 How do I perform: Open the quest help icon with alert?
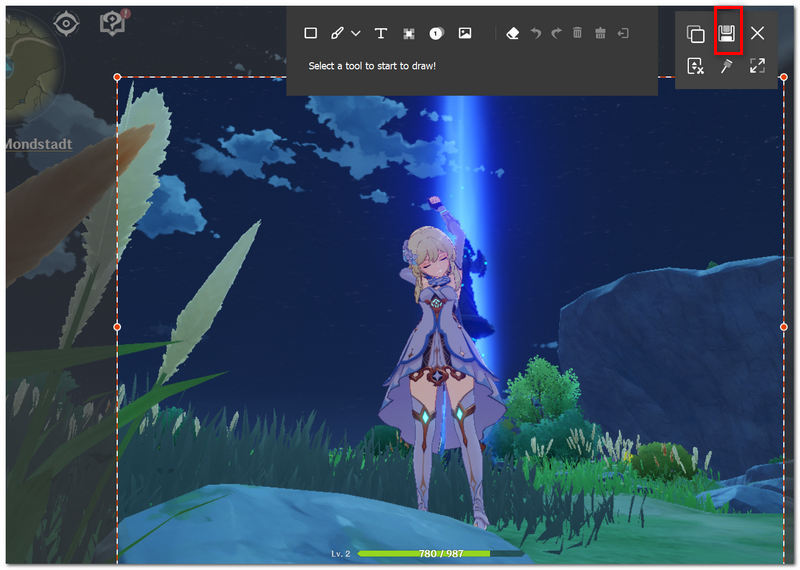(113, 22)
